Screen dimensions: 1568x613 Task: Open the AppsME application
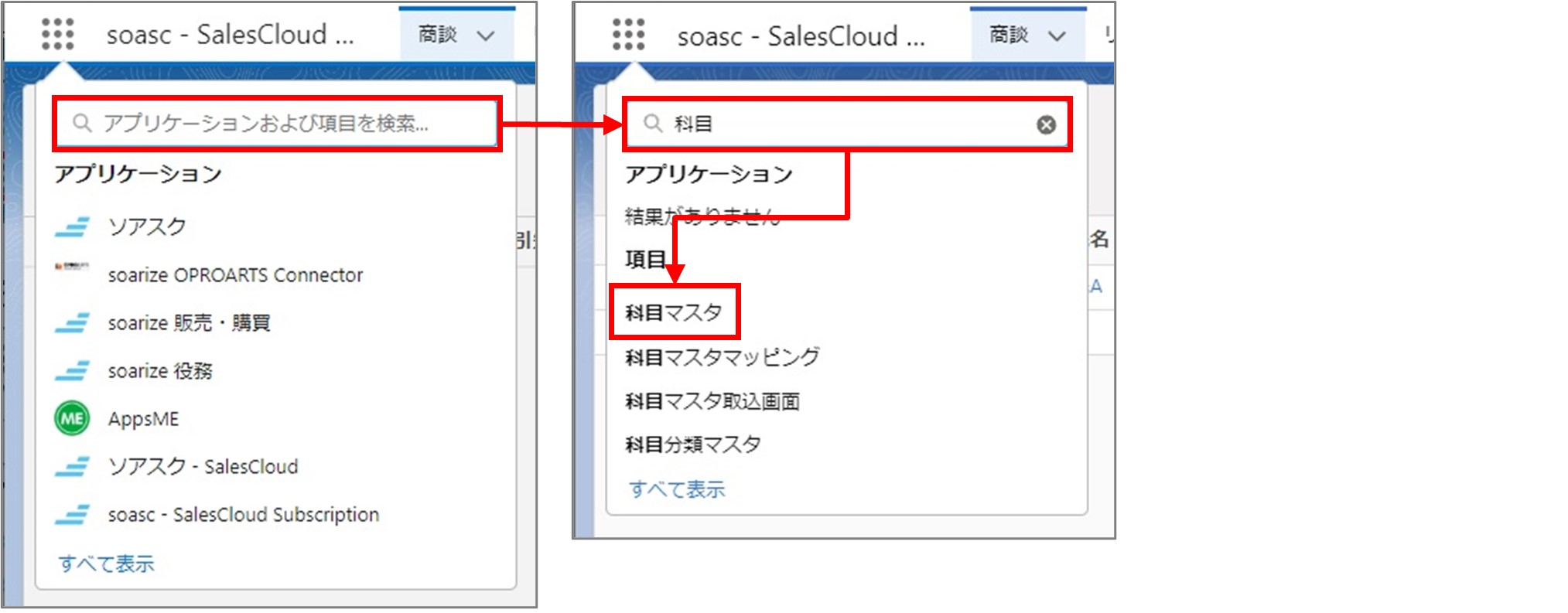[143, 419]
